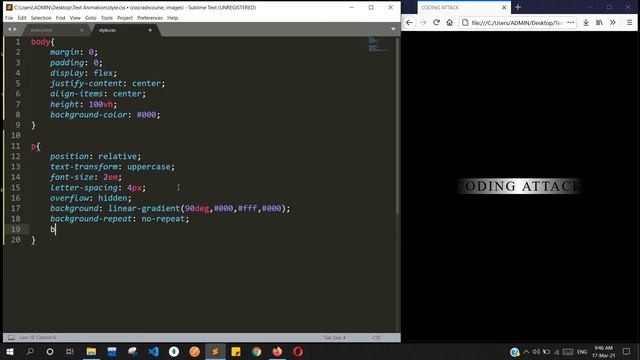Expand Firefox toolbar overflow chevron
The image size is (640, 360).
click(613, 23)
